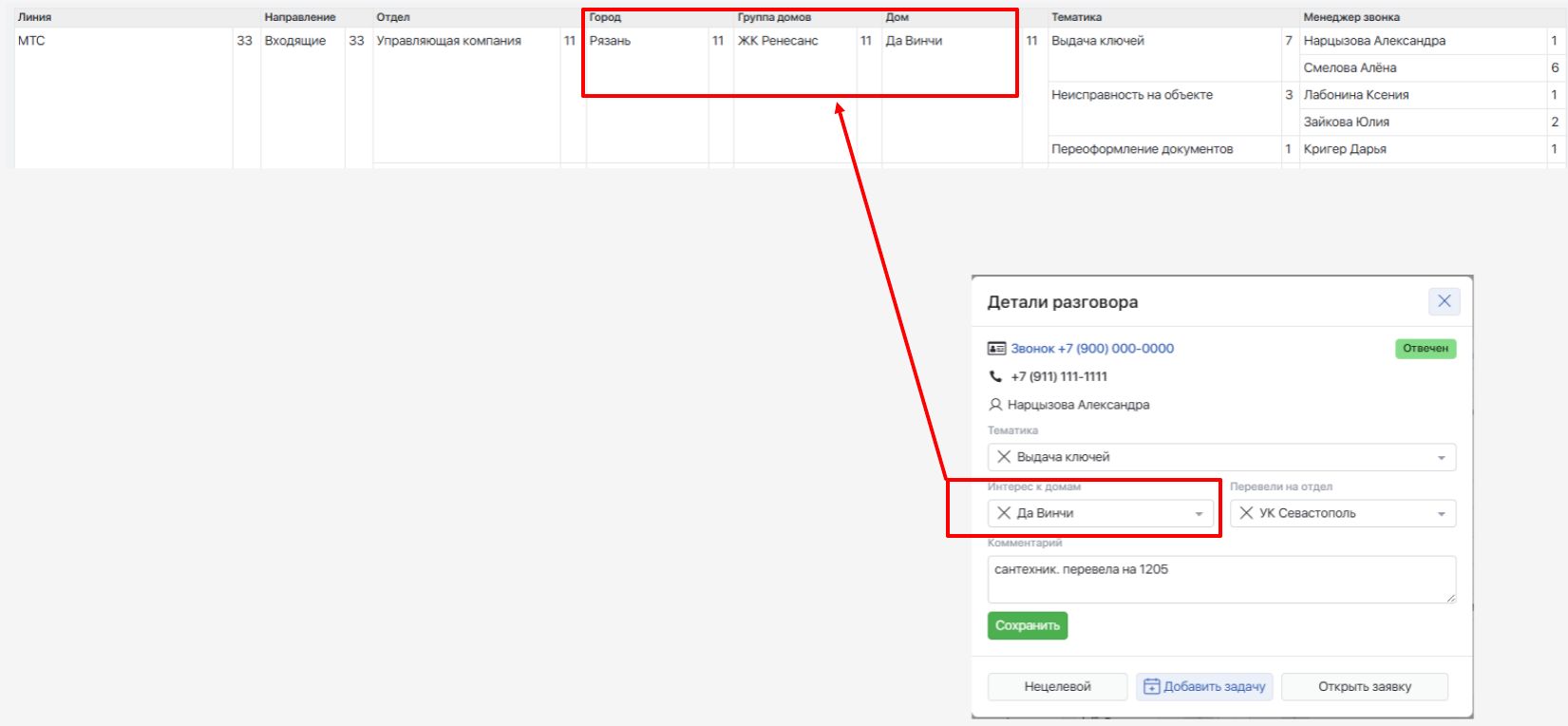Expand the Перевели на отдел dropdown
The image size is (1568, 726).
tap(1441, 514)
